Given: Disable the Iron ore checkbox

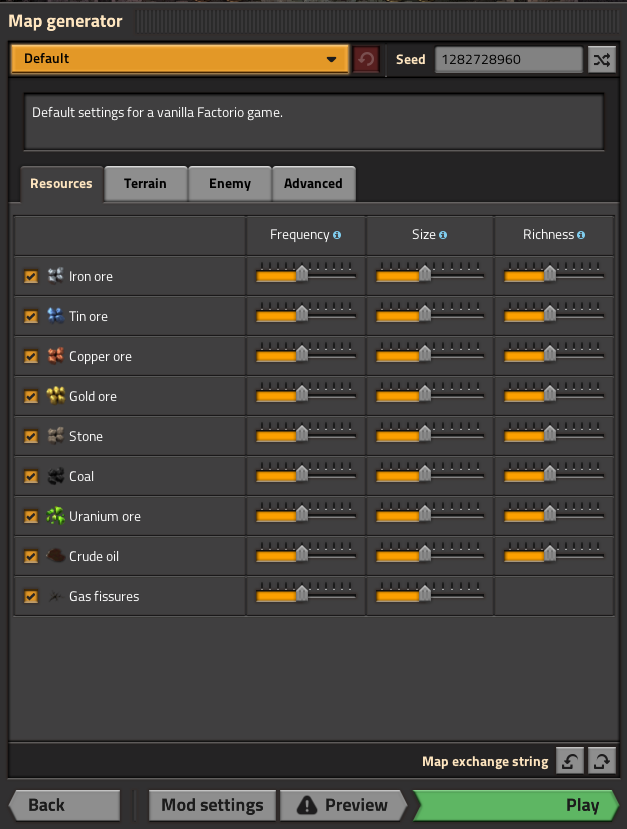Looking at the screenshot, I should 31,277.
